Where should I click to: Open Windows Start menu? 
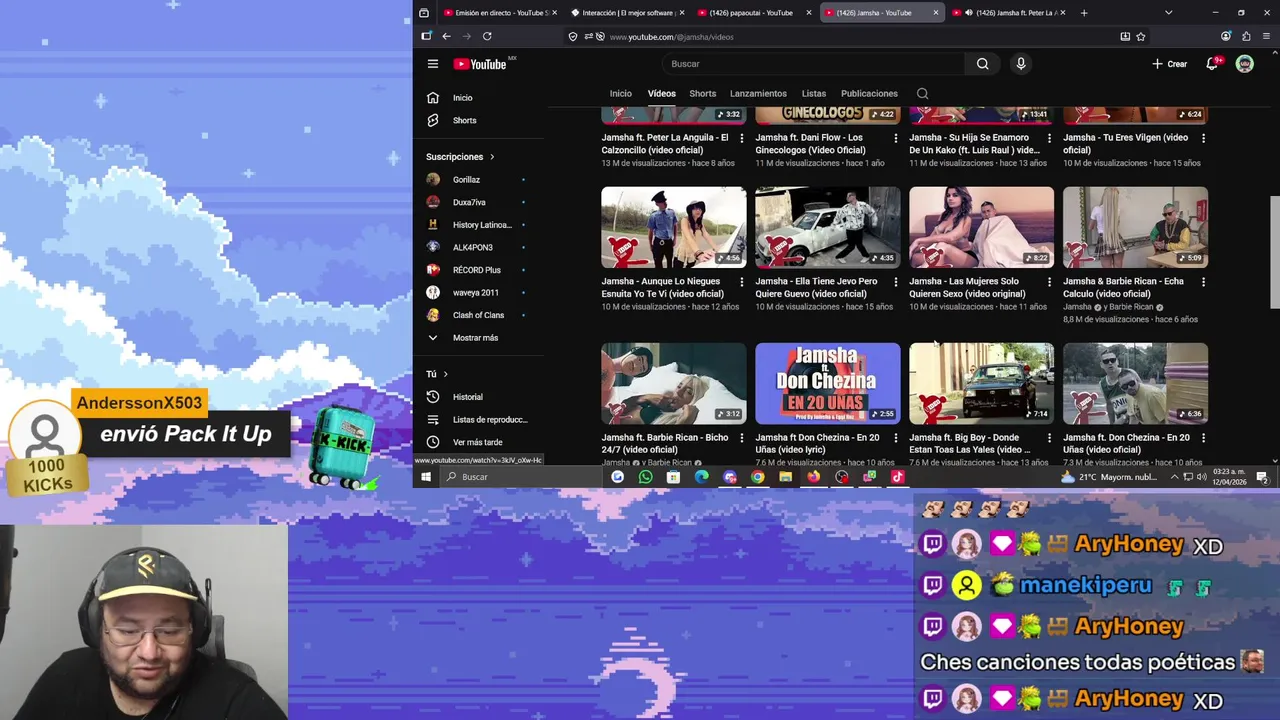tap(426, 477)
